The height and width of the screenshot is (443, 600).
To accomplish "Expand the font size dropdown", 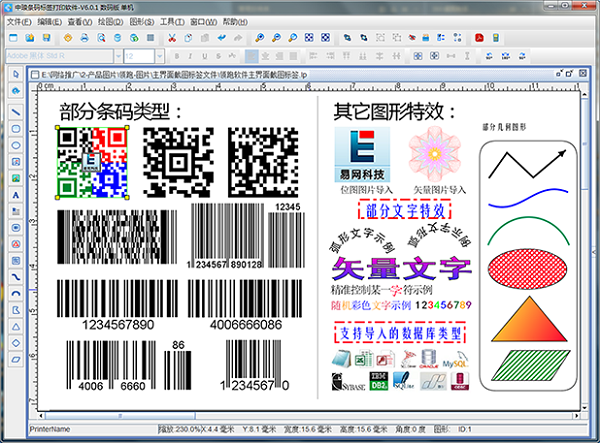I will point(158,56).
